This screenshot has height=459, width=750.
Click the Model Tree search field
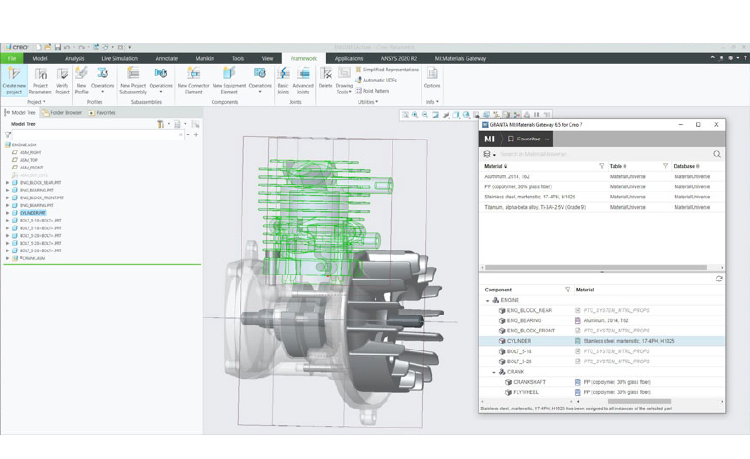(99, 135)
